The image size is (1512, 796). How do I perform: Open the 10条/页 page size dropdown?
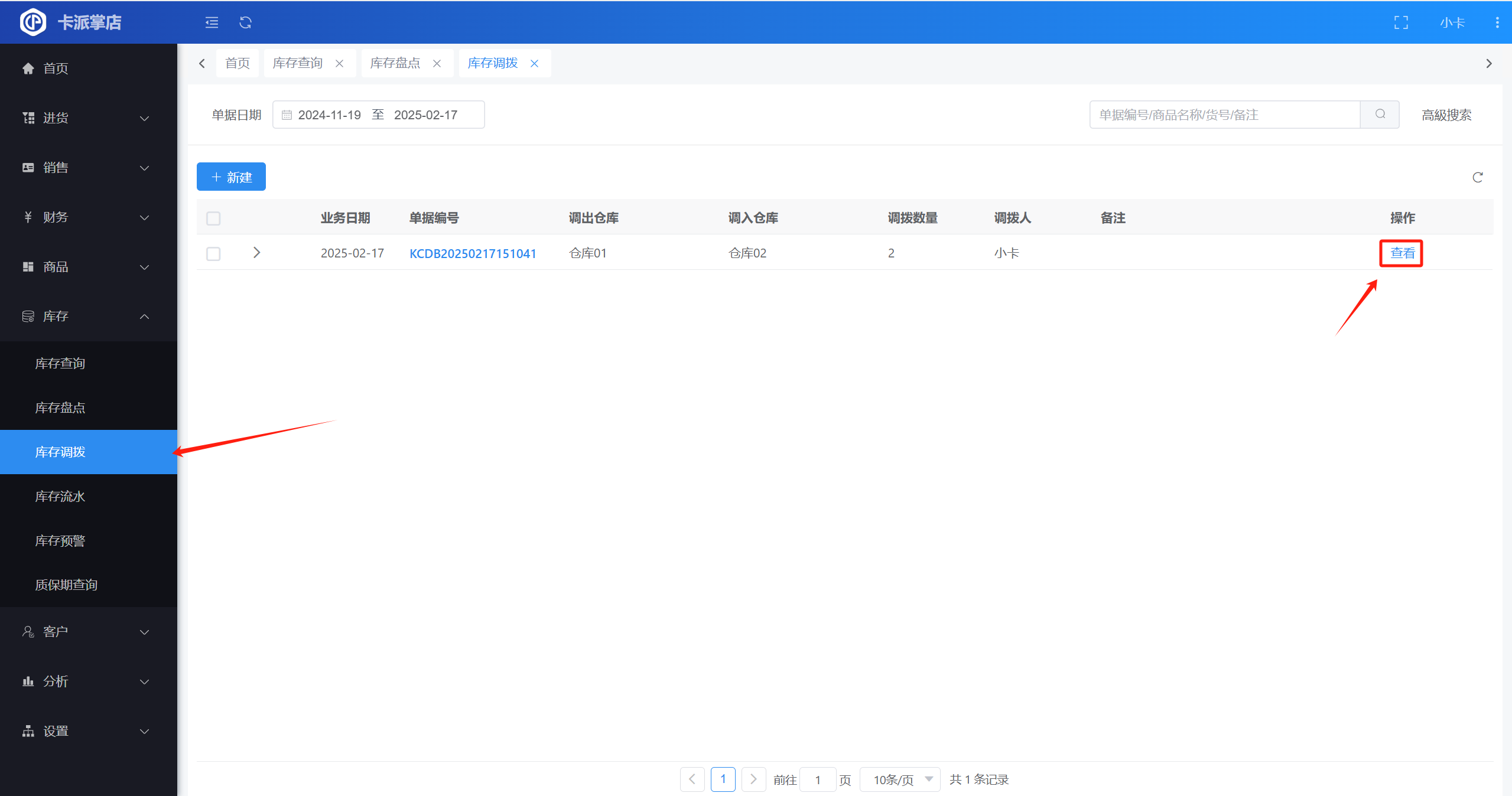point(900,779)
